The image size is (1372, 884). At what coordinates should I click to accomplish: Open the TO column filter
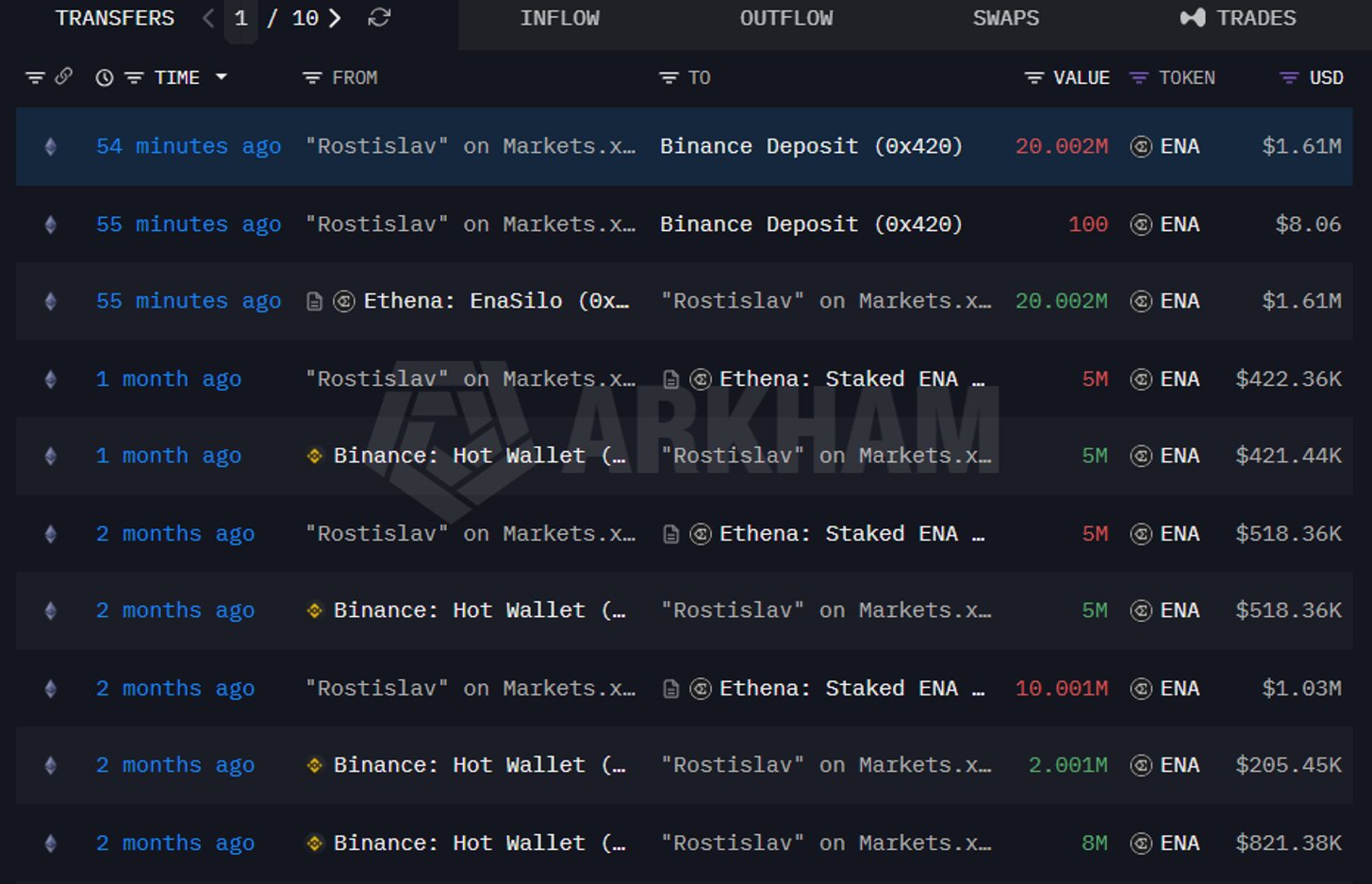[669, 77]
